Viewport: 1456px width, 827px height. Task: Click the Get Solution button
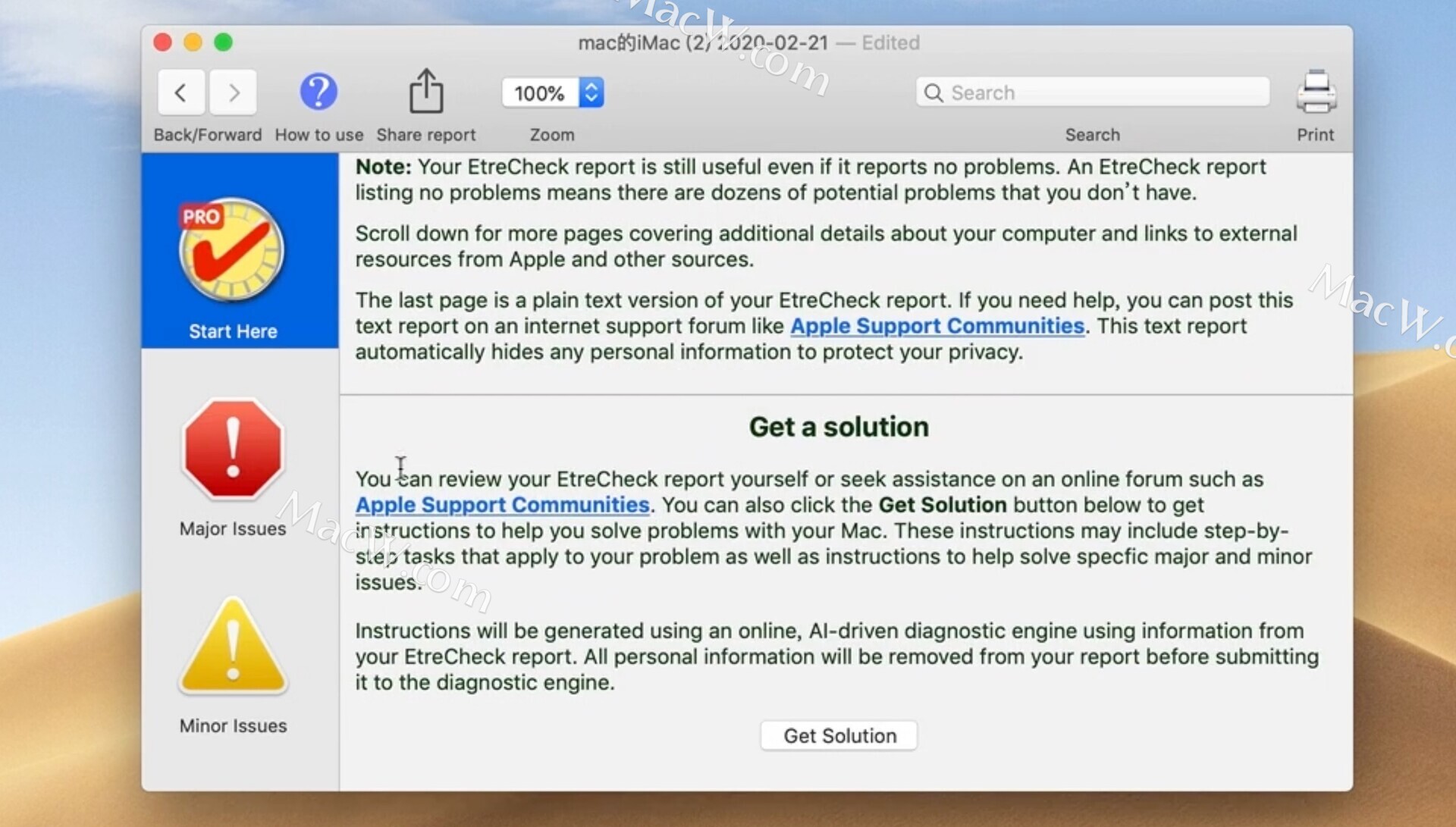(839, 735)
